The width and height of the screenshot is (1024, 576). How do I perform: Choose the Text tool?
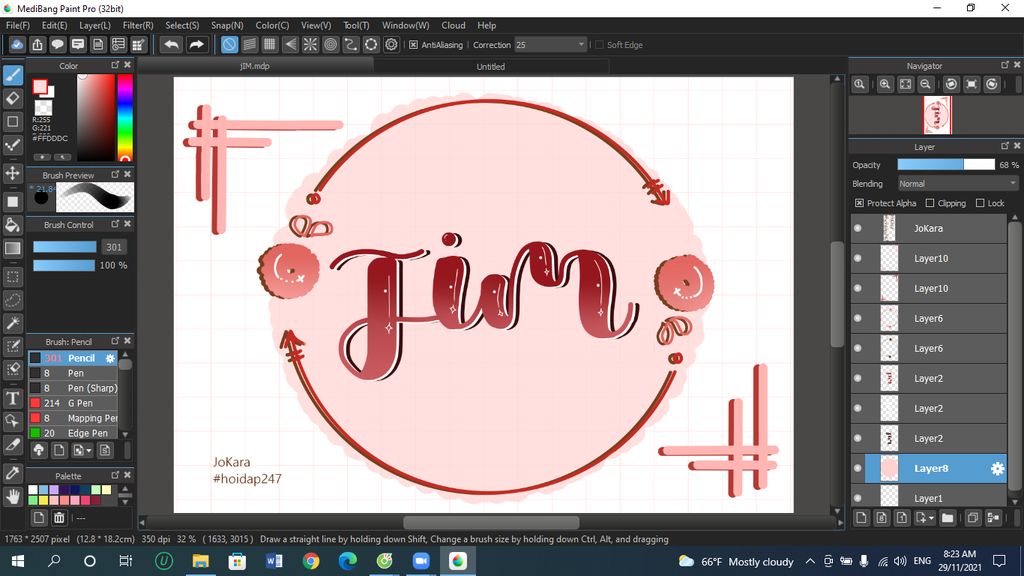[12, 398]
